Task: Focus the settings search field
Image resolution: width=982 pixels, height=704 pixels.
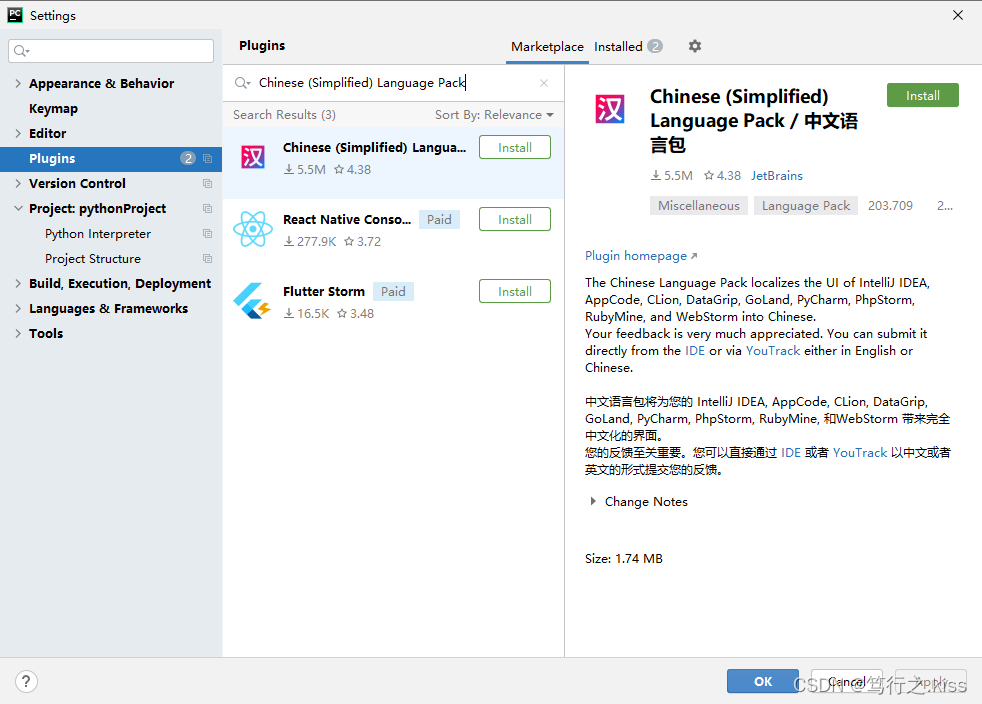Action: 111,51
